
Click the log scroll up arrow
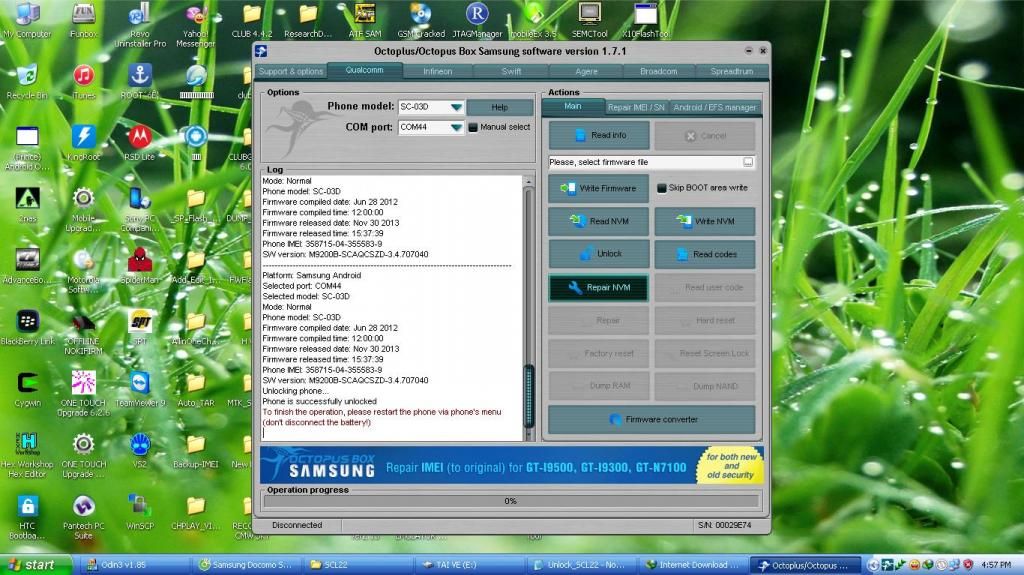tap(528, 181)
